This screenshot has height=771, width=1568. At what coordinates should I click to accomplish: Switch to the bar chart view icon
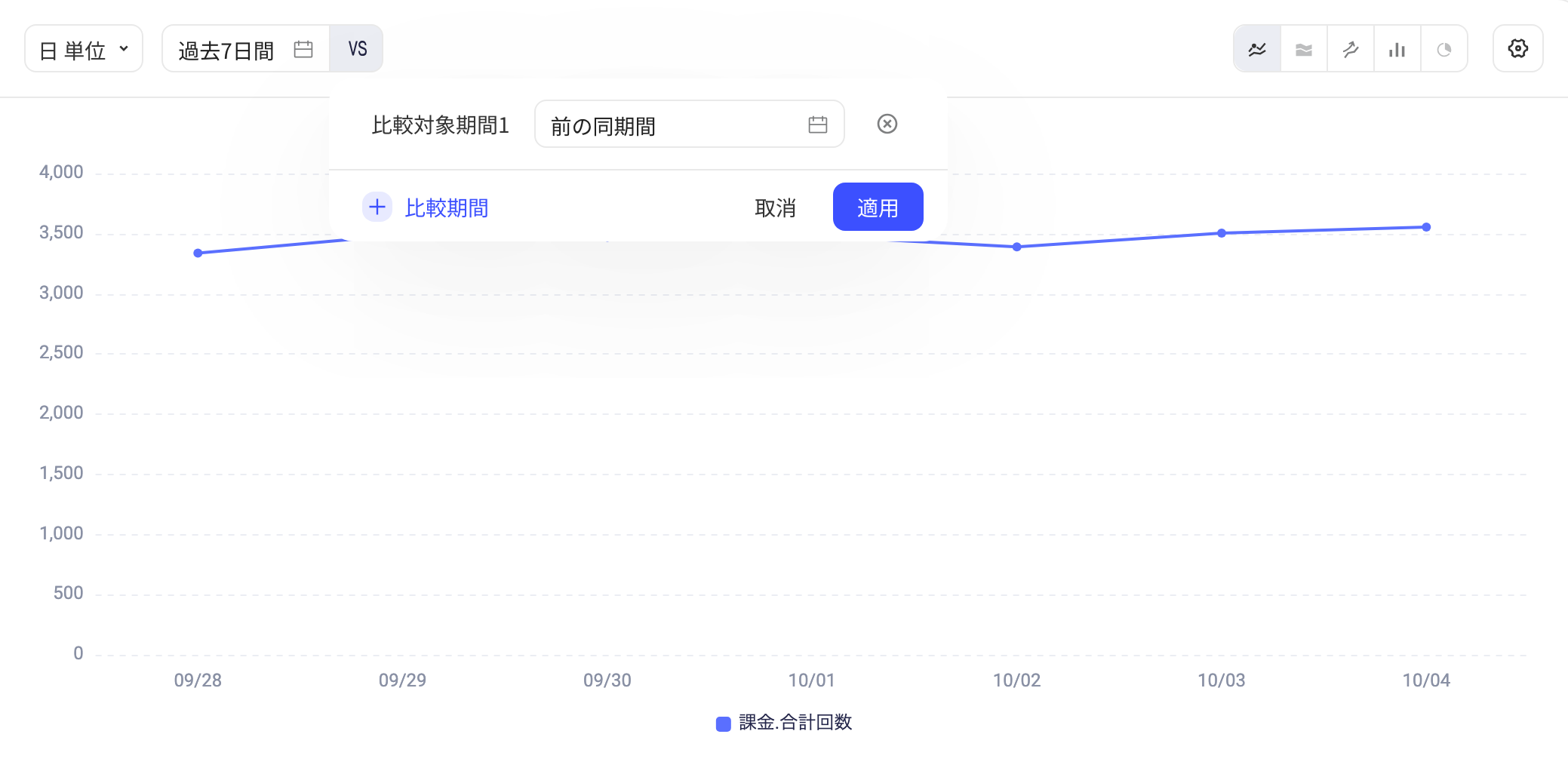click(1397, 49)
